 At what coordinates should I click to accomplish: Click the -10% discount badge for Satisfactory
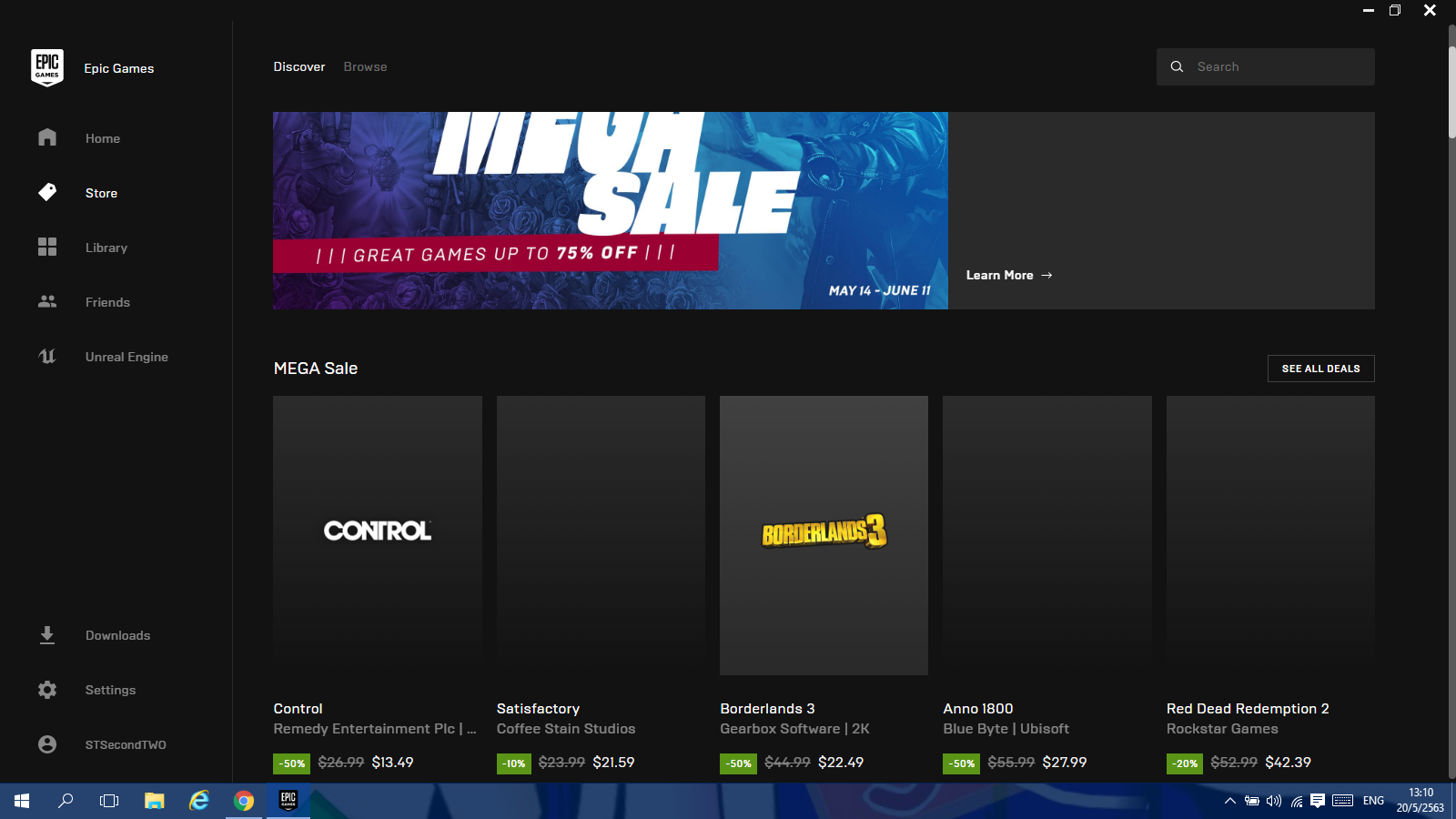pyautogui.click(x=515, y=763)
